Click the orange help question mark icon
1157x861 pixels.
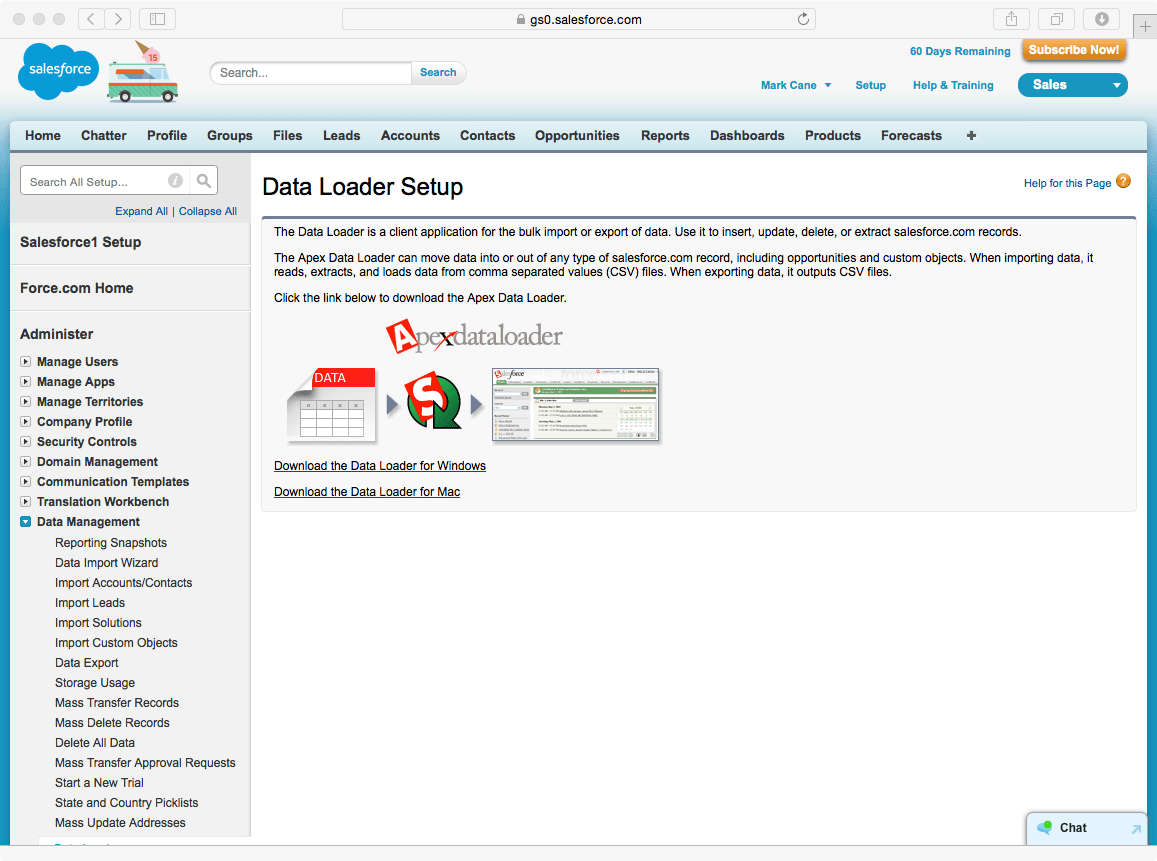click(1123, 181)
